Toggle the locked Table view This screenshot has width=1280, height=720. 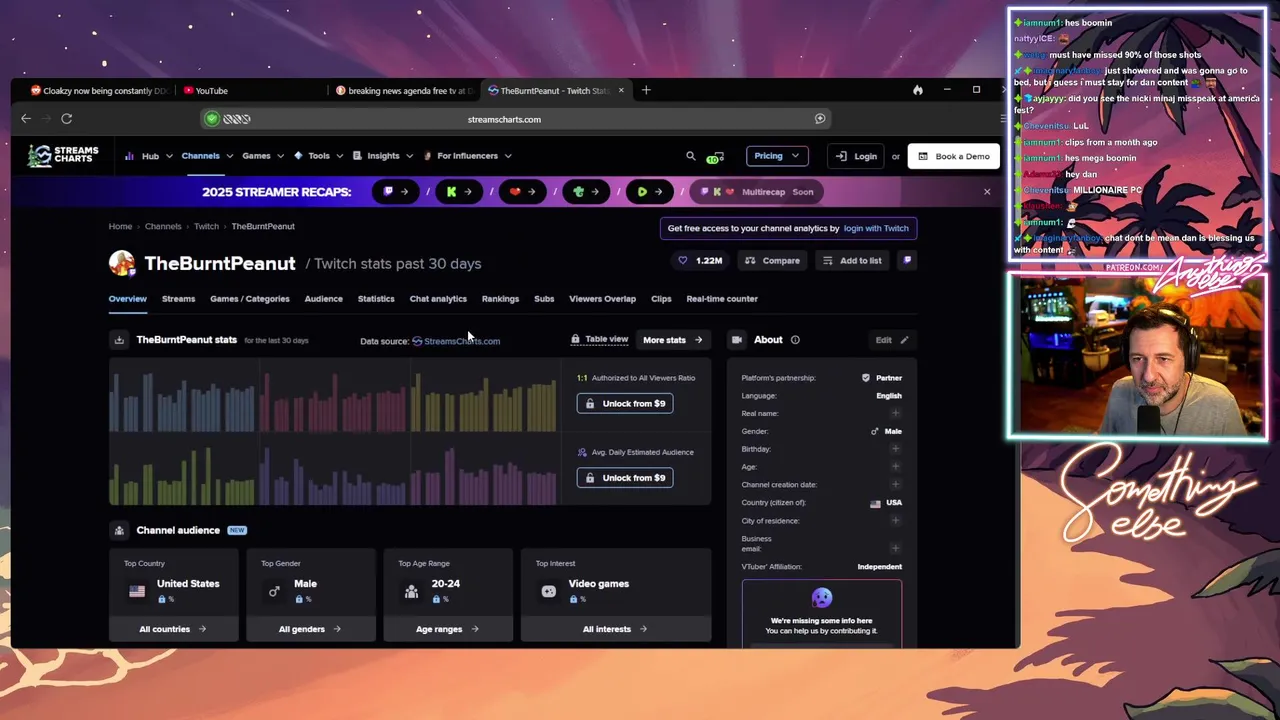pos(599,339)
